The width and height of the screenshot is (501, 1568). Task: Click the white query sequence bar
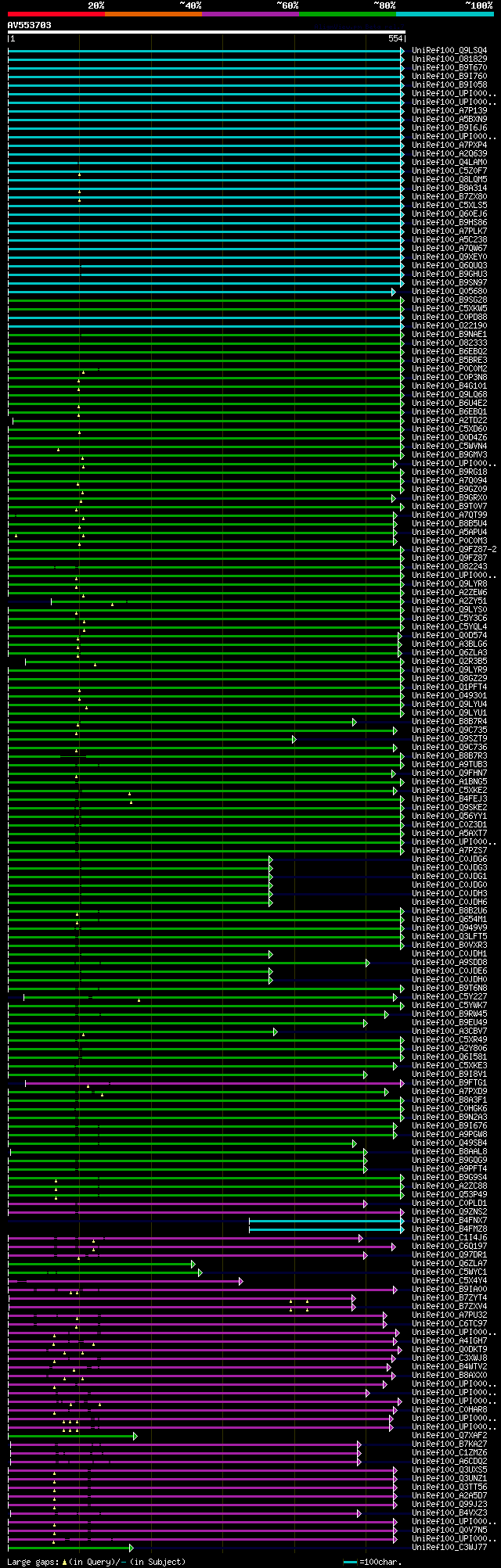[206, 32]
